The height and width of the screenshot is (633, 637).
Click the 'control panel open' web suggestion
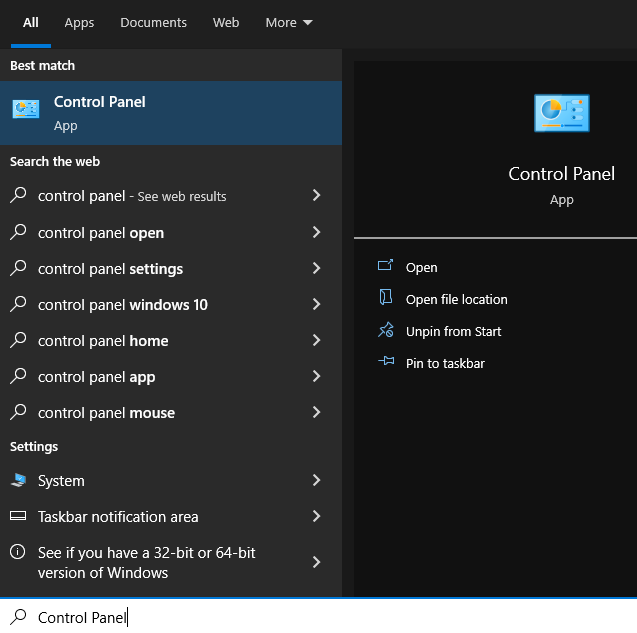171,232
